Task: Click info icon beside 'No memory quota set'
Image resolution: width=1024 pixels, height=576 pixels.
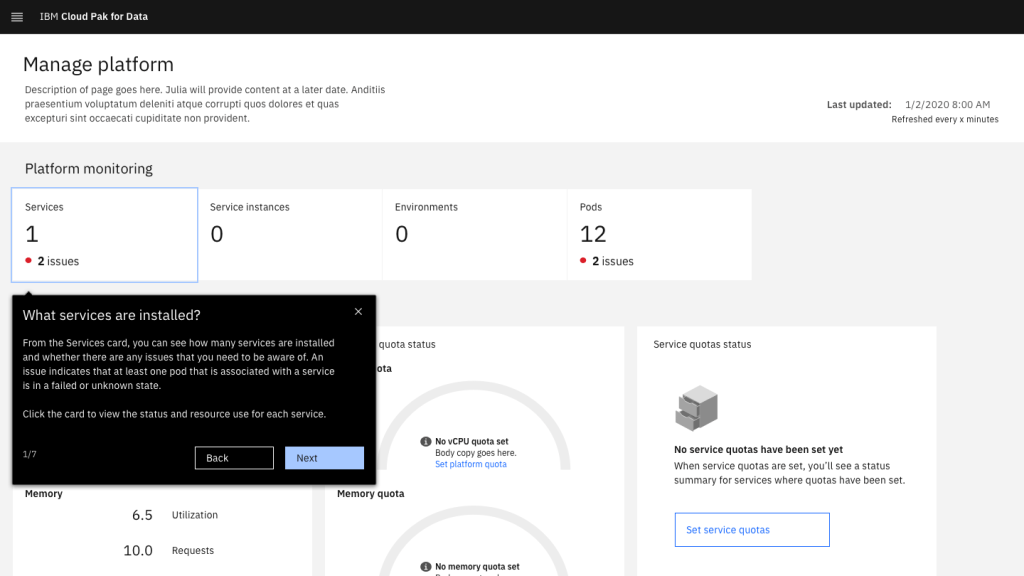Action: tap(426, 567)
